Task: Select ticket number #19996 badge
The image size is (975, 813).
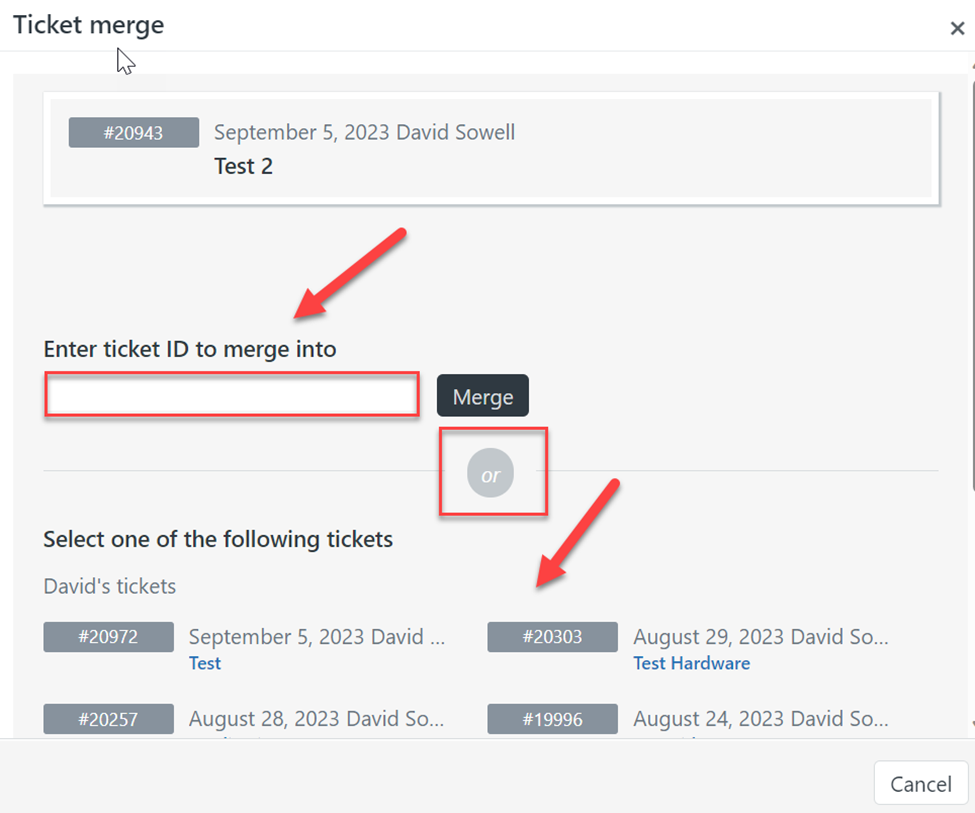Action: point(552,718)
